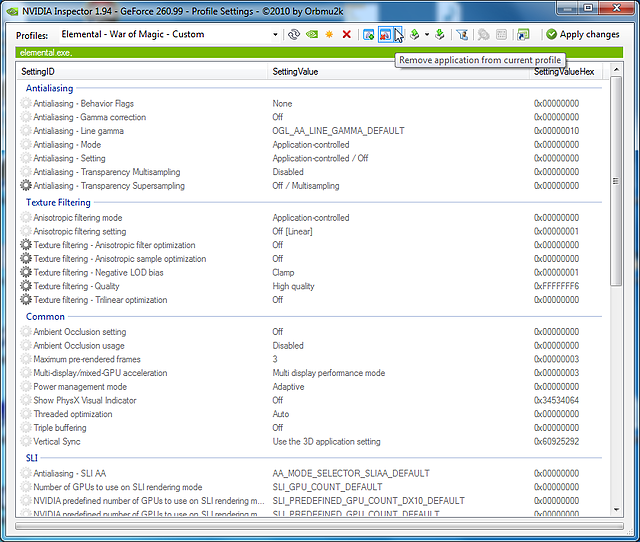The width and height of the screenshot is (640, 542).
Task: Click faded gear beside Triple buffering
Action: click(x=26, y=428)
